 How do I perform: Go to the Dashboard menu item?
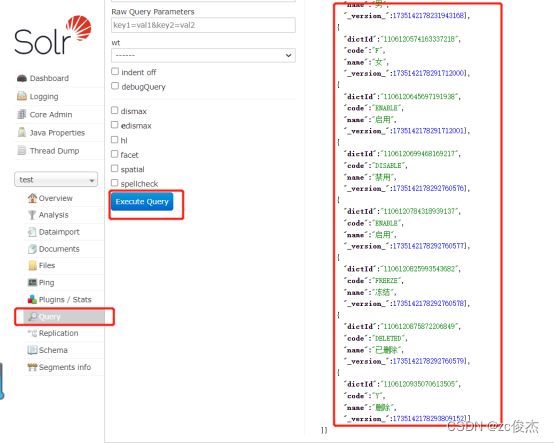click(x=49, y=78)
